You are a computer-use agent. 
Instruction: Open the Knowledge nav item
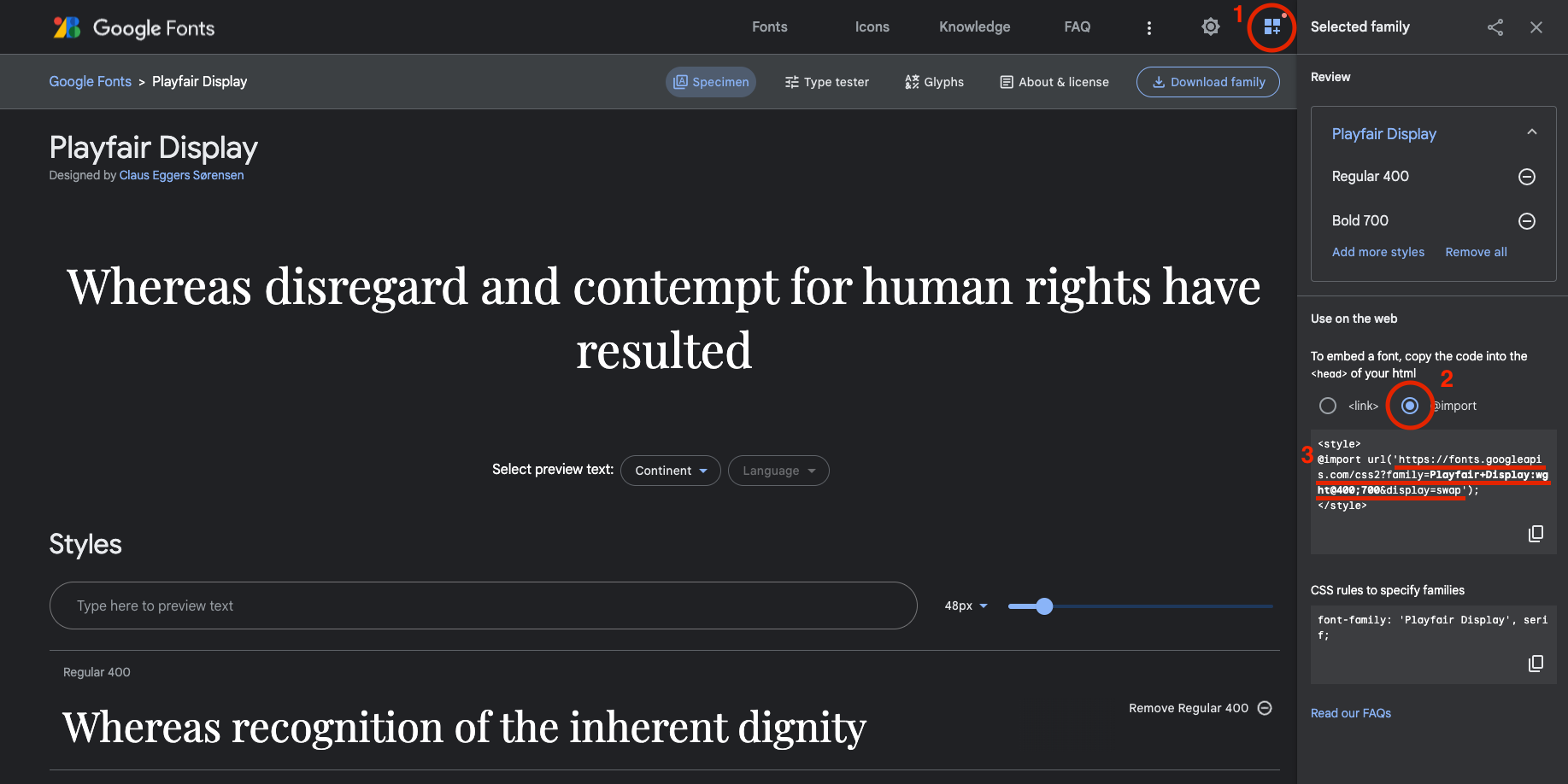pos(975,27)
